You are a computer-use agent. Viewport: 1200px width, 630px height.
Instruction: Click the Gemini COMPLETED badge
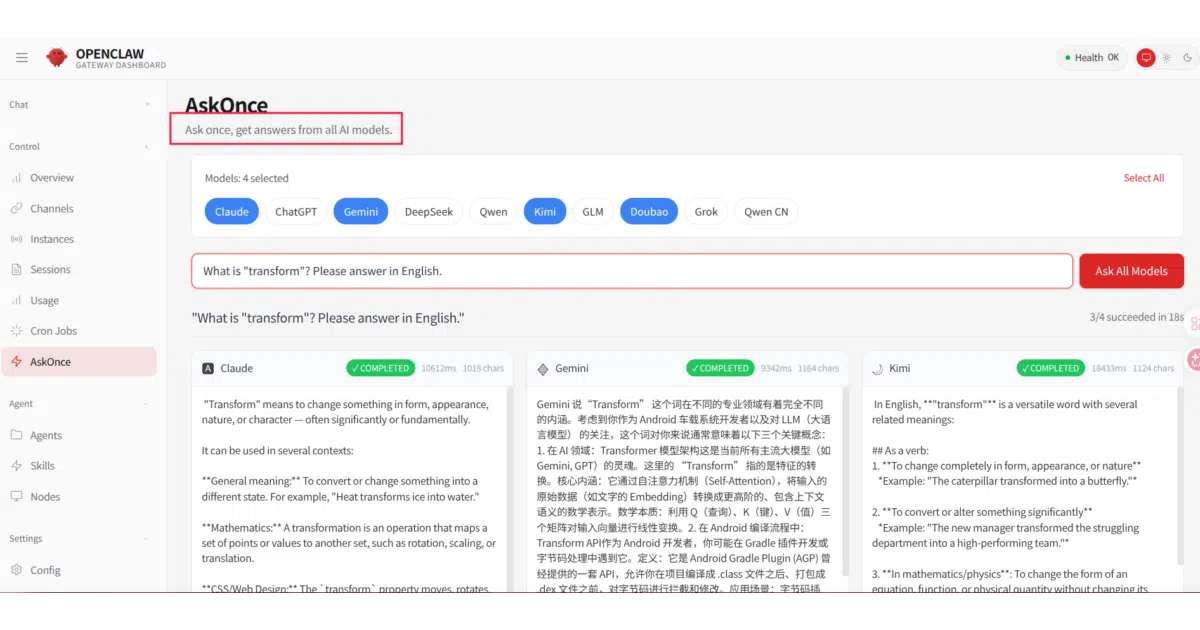point(720,368)
